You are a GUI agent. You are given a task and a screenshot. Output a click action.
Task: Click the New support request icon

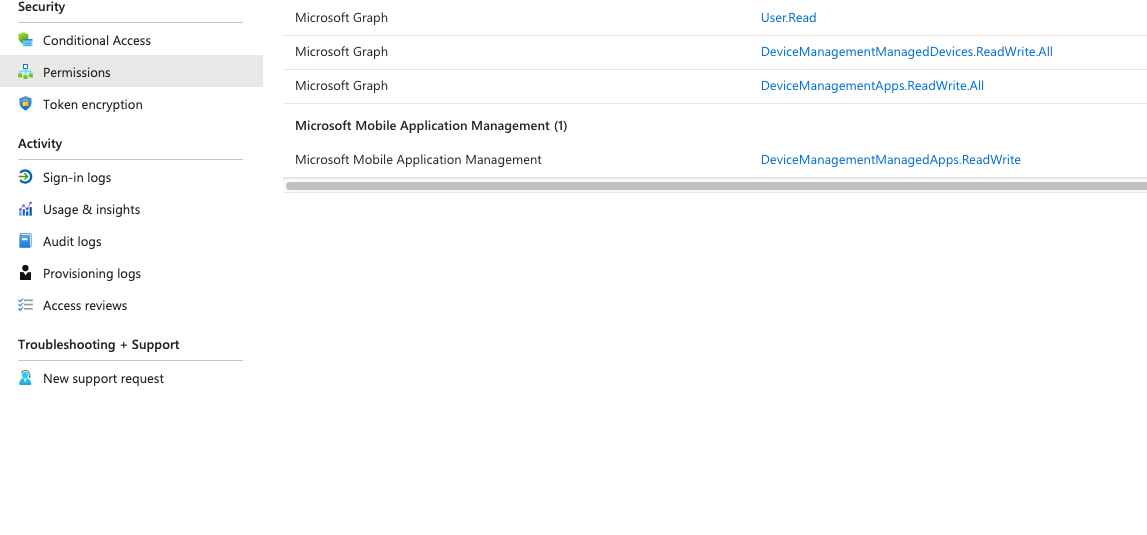click(26, 378)
